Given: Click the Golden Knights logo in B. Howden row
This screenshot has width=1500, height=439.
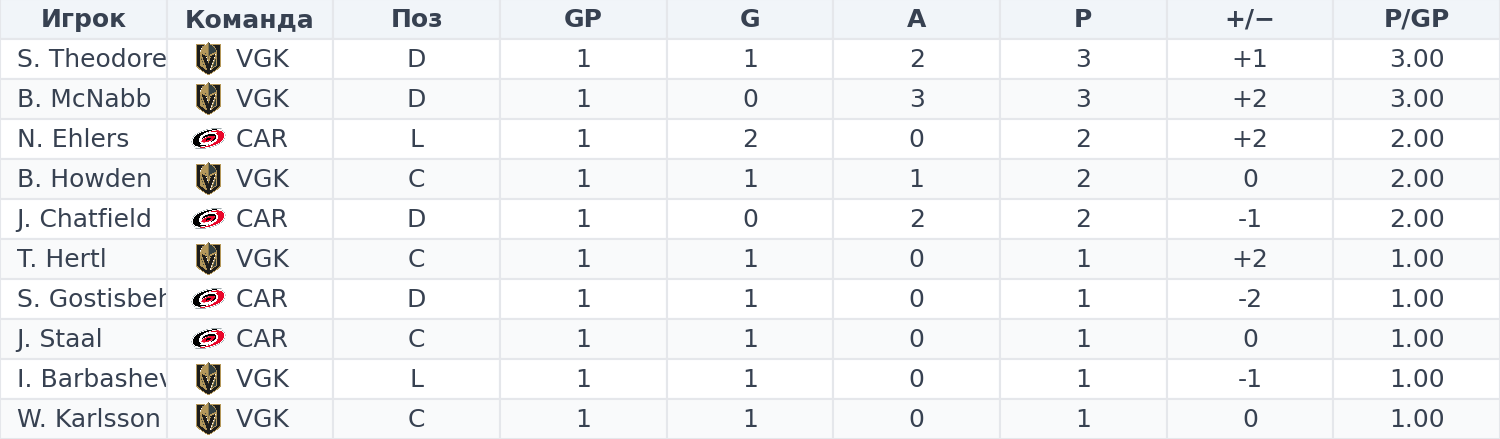Looking at the screenshot, I should tap(208, 179).
